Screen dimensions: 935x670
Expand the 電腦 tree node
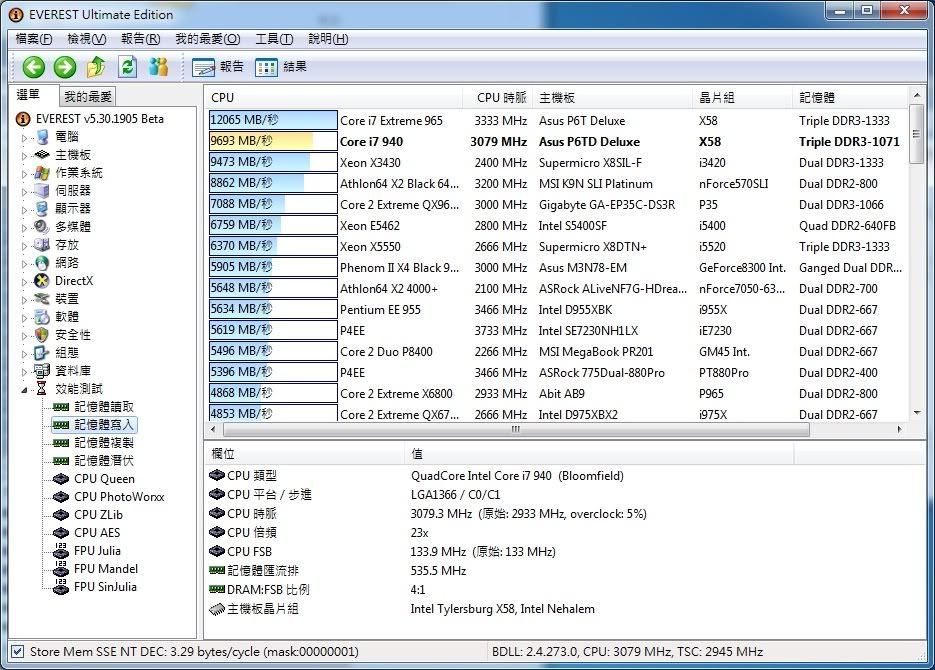click(x=24, y=138)
